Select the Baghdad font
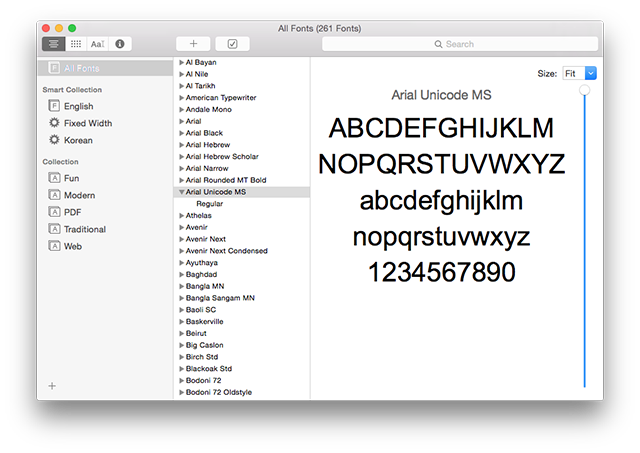Screen dimensions: 640x453 (242, 275)
